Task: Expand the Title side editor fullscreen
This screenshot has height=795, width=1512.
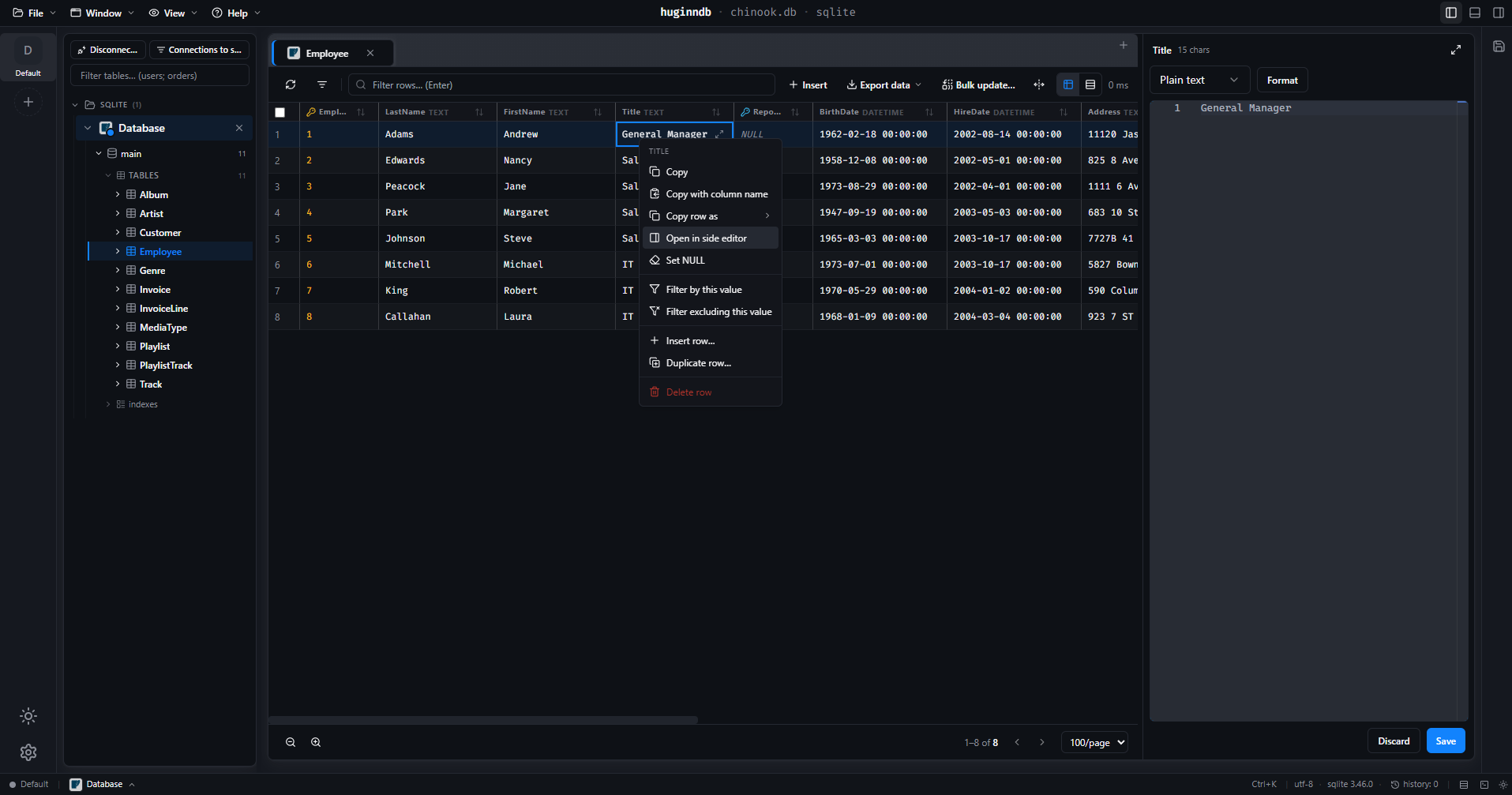Action: tap(1456, 50)
